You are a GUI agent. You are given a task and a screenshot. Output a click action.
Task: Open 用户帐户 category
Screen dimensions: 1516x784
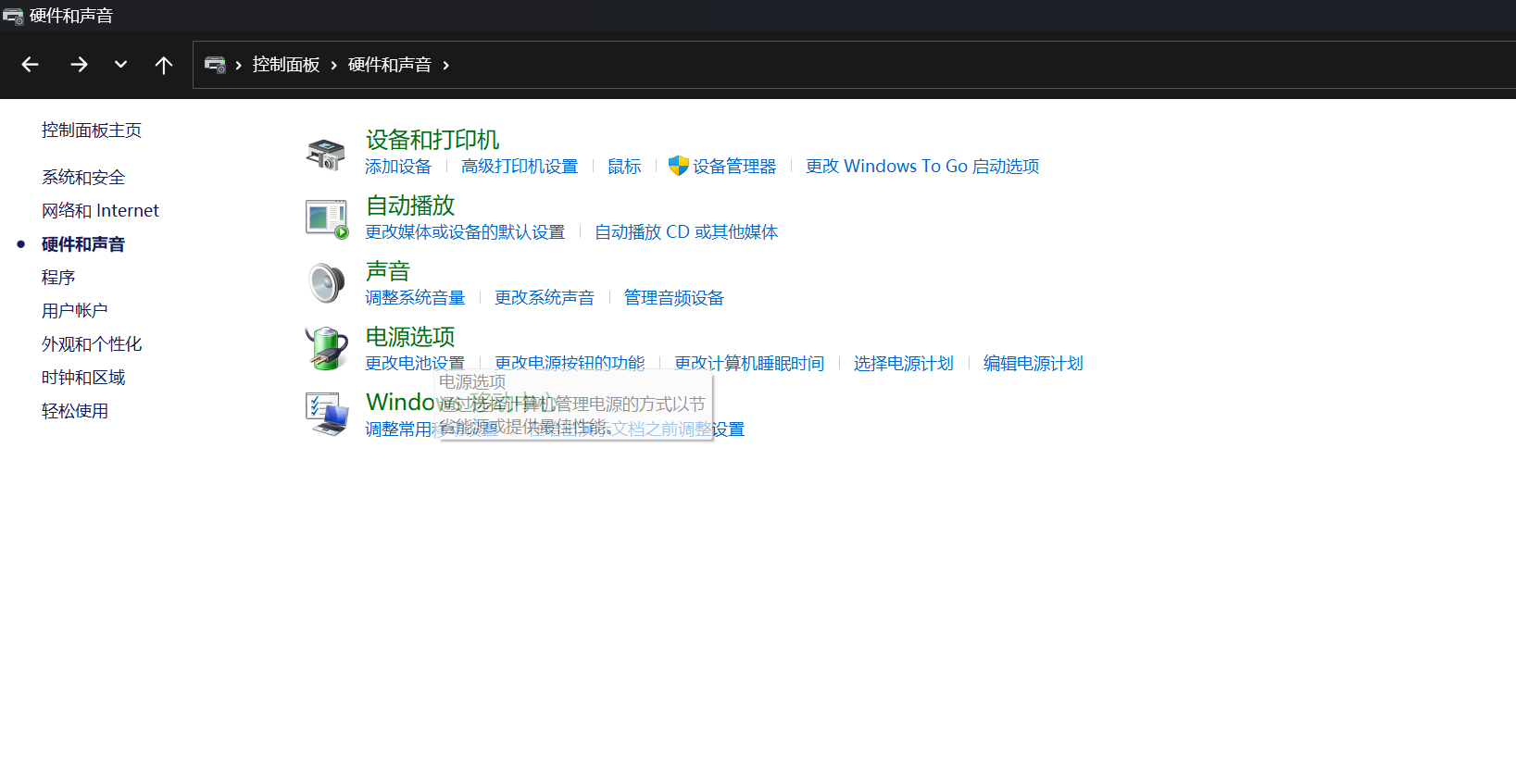click(75, 311)
